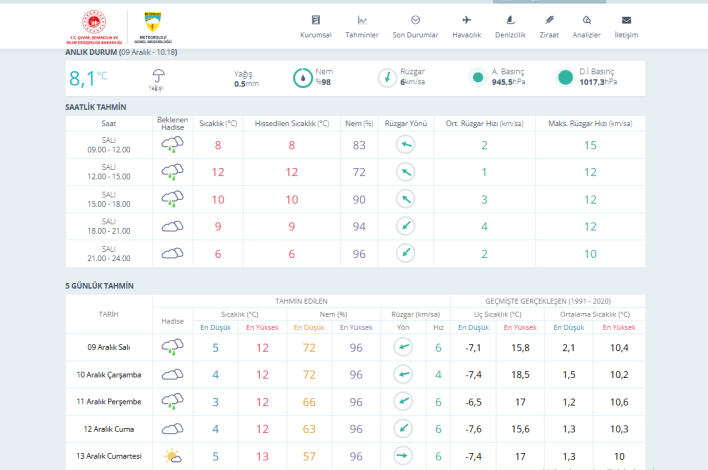Click the Son Durumlar clock icon
This screenshot has height=470, width=708.
pyautogui.click(x=415, y=20)
